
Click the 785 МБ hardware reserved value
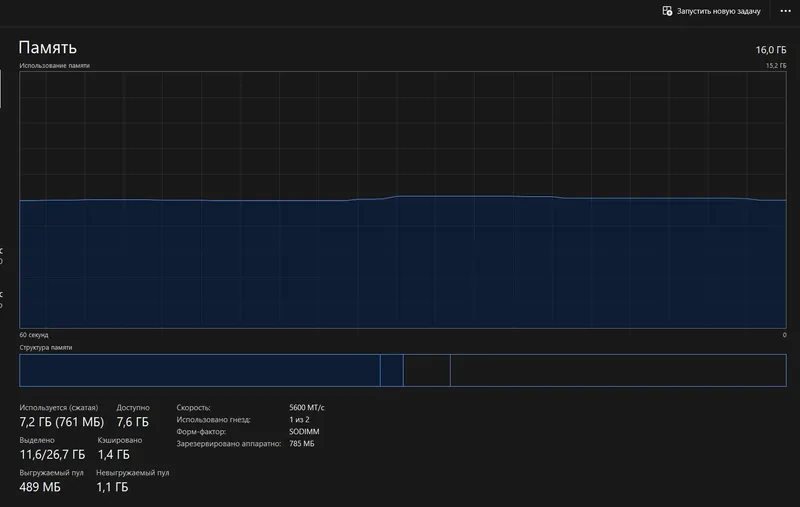[302, 444]
